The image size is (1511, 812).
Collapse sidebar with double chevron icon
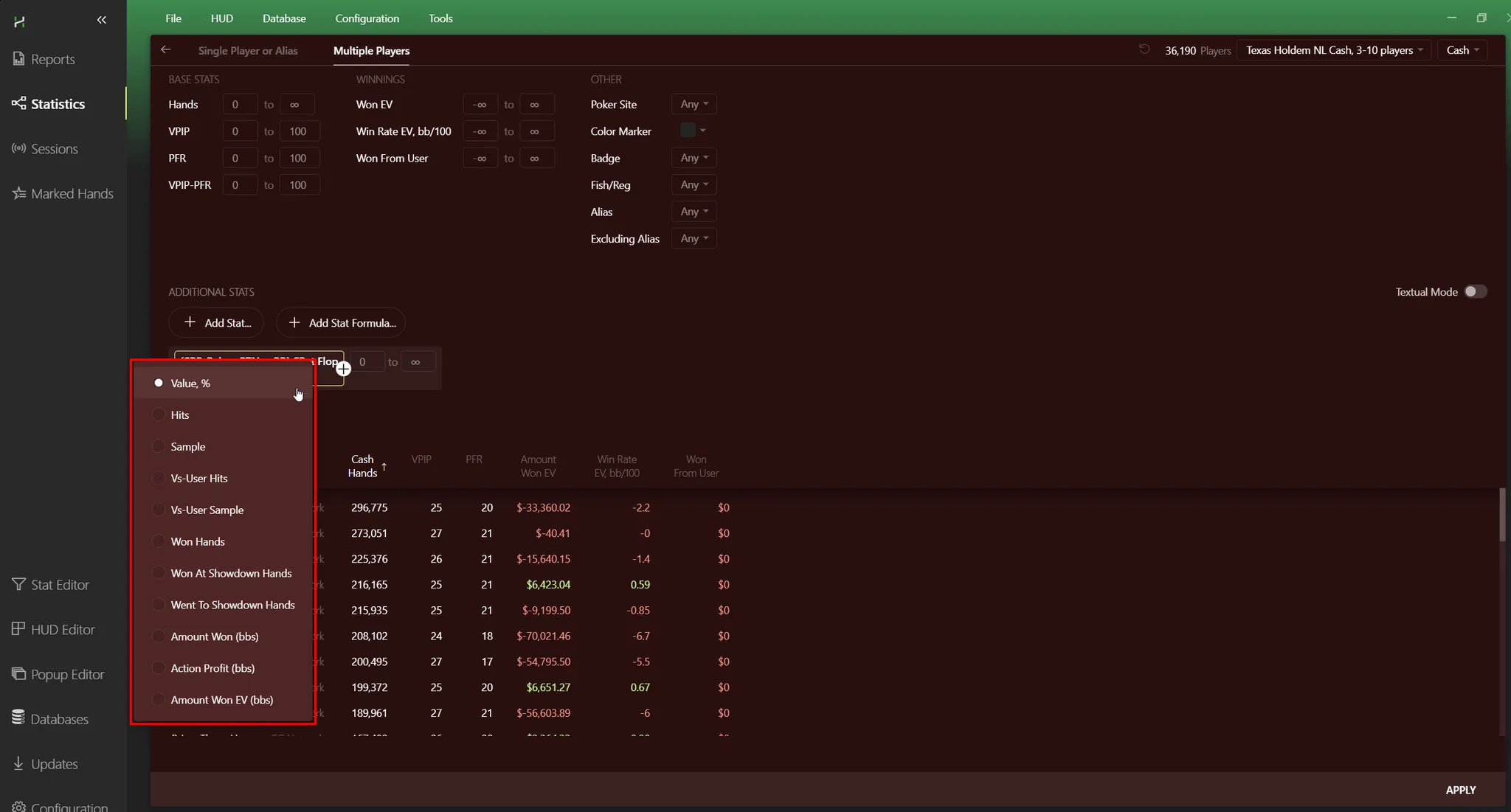point(102,20)
